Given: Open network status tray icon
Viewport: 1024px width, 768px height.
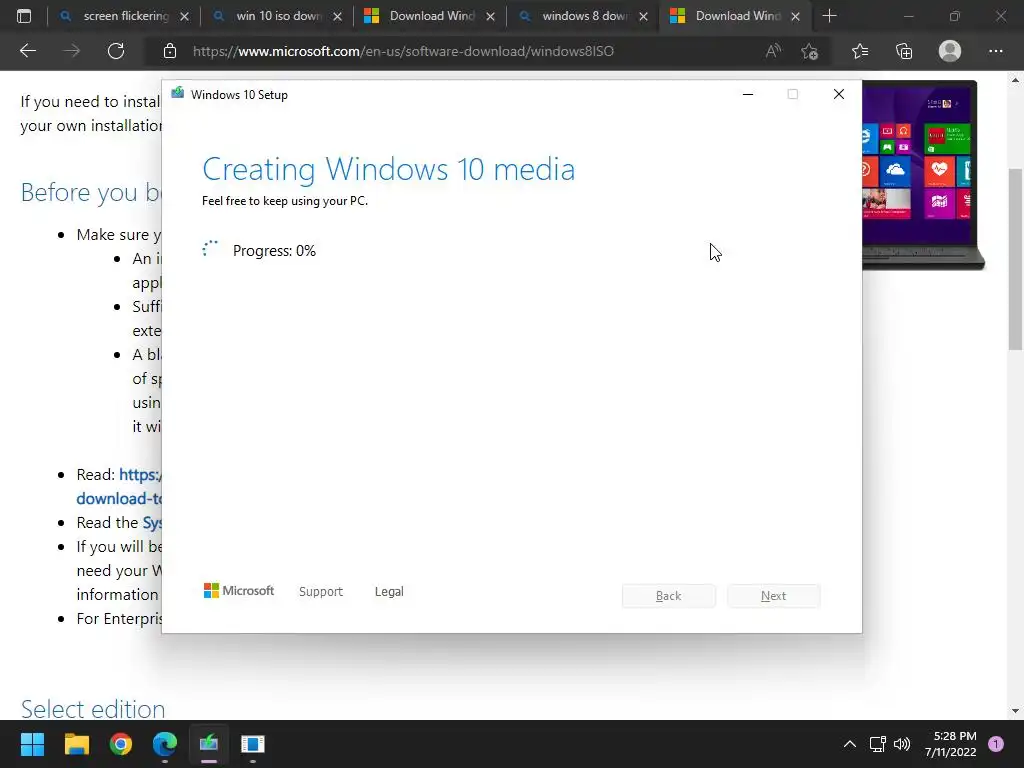Looking at the screenshot, I should 877,744.
